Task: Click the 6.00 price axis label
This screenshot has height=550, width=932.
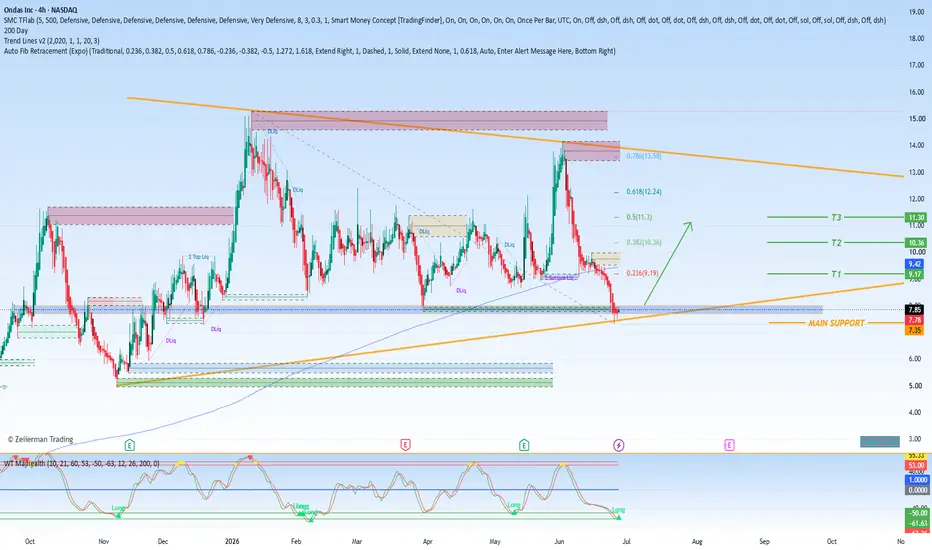Action: [x=917, y=359]
